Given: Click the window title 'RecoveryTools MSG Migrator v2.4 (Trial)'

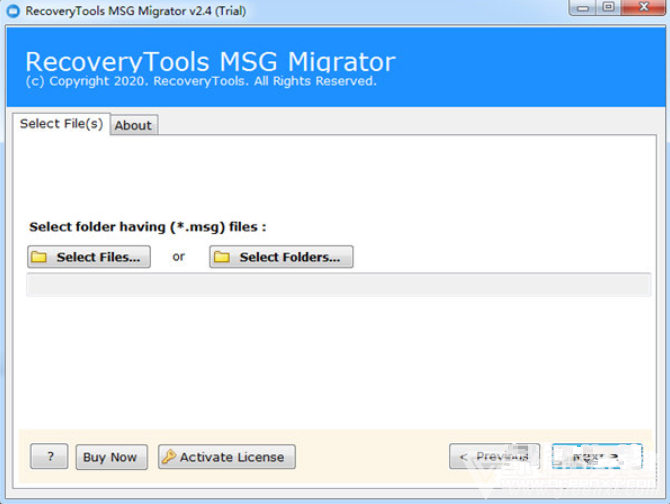Looking at the screenshot, I should [135, 11].
